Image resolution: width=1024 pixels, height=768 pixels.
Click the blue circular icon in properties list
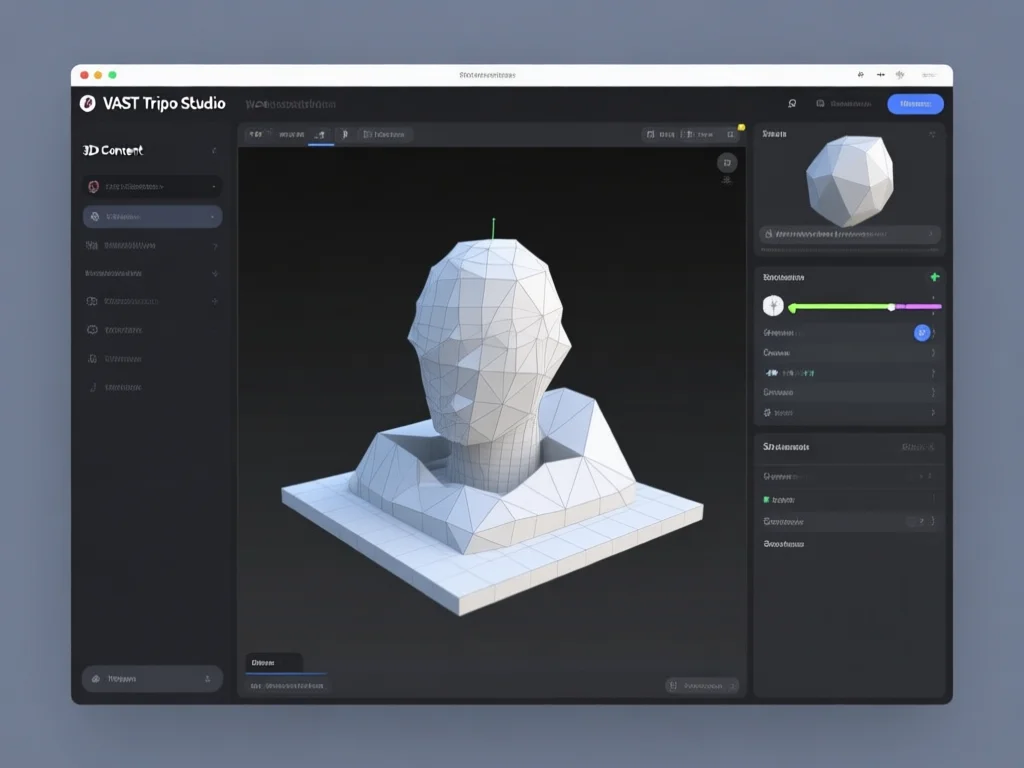tap(922, 333)
